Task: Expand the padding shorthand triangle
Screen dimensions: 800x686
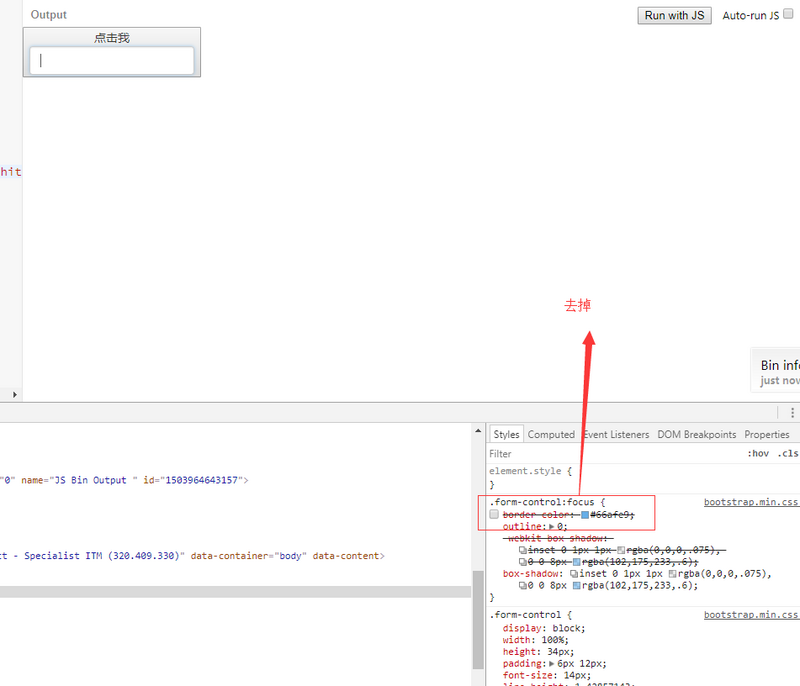Action: [552, 664]
